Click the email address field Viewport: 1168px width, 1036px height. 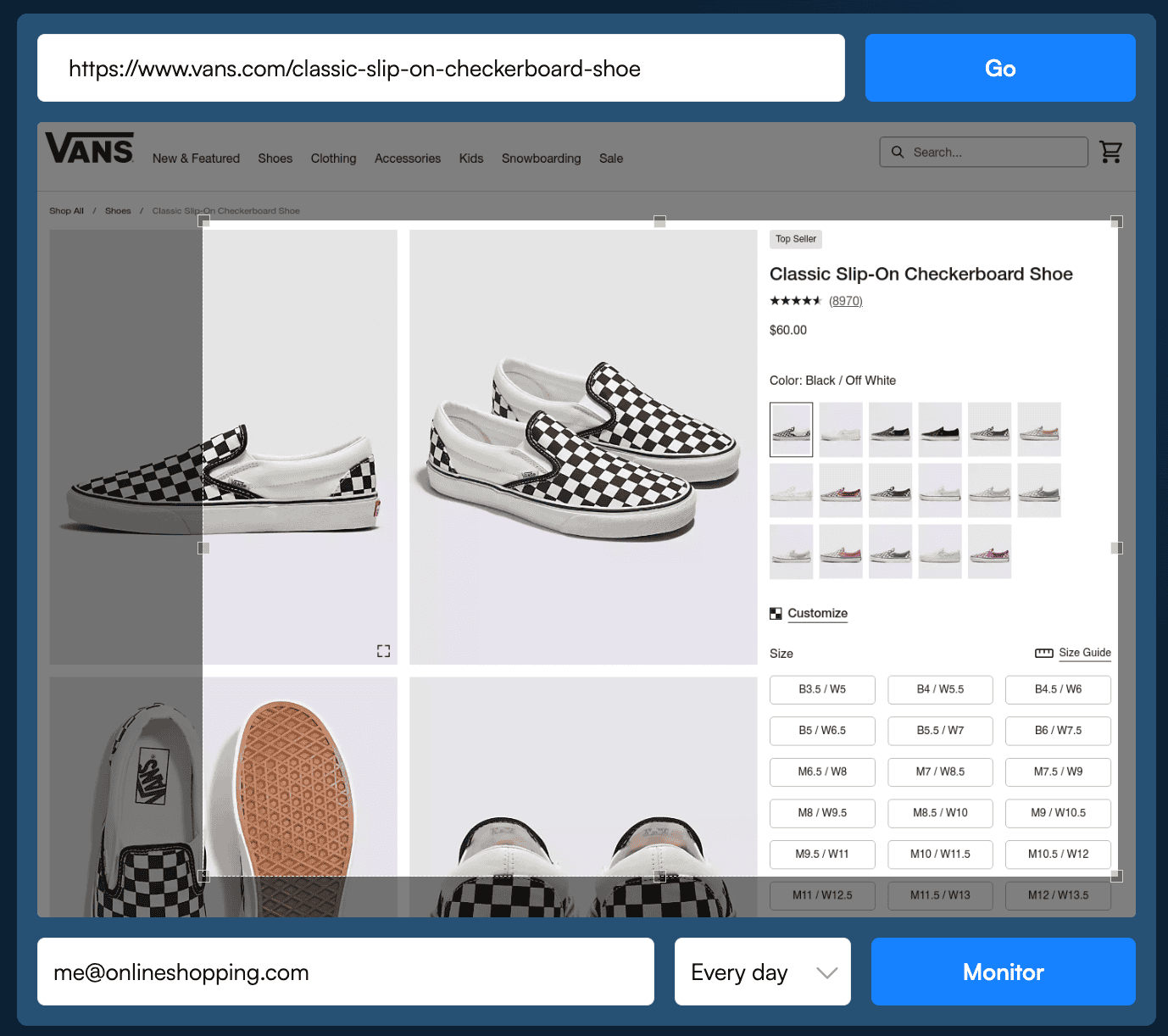pyautogui.click(x=346, y=972)
